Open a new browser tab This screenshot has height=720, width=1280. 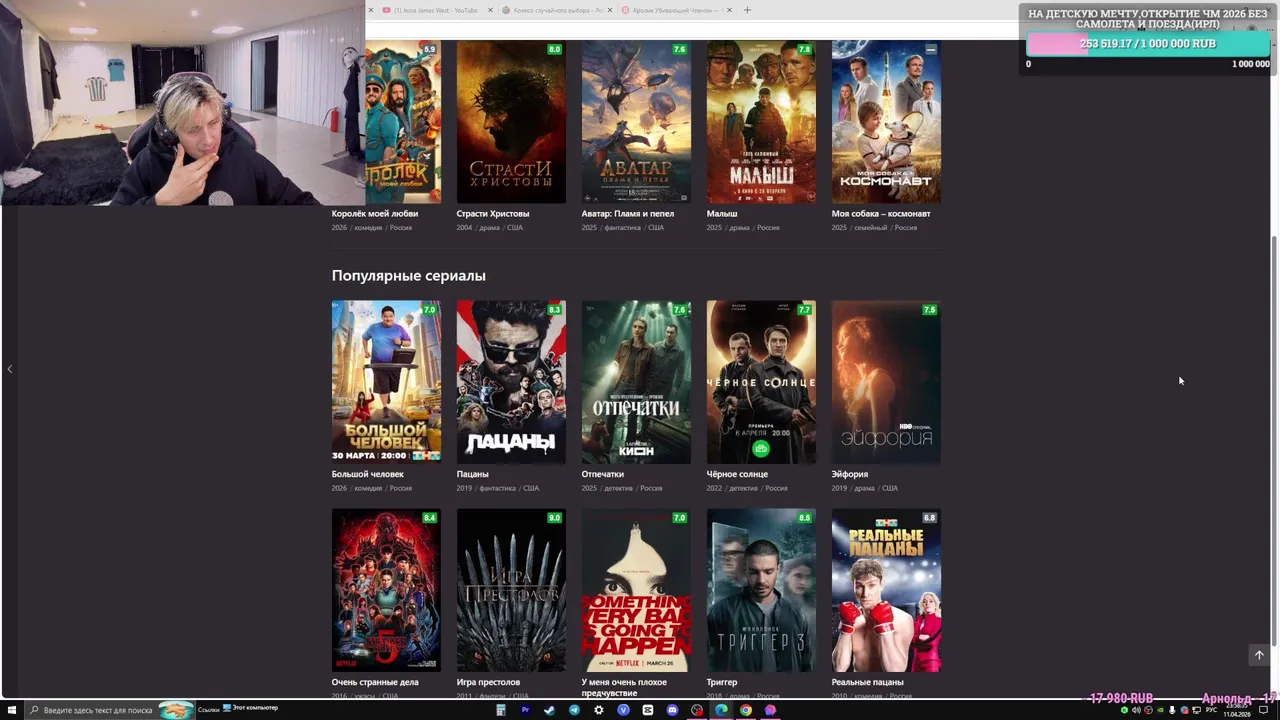(747, 10)
